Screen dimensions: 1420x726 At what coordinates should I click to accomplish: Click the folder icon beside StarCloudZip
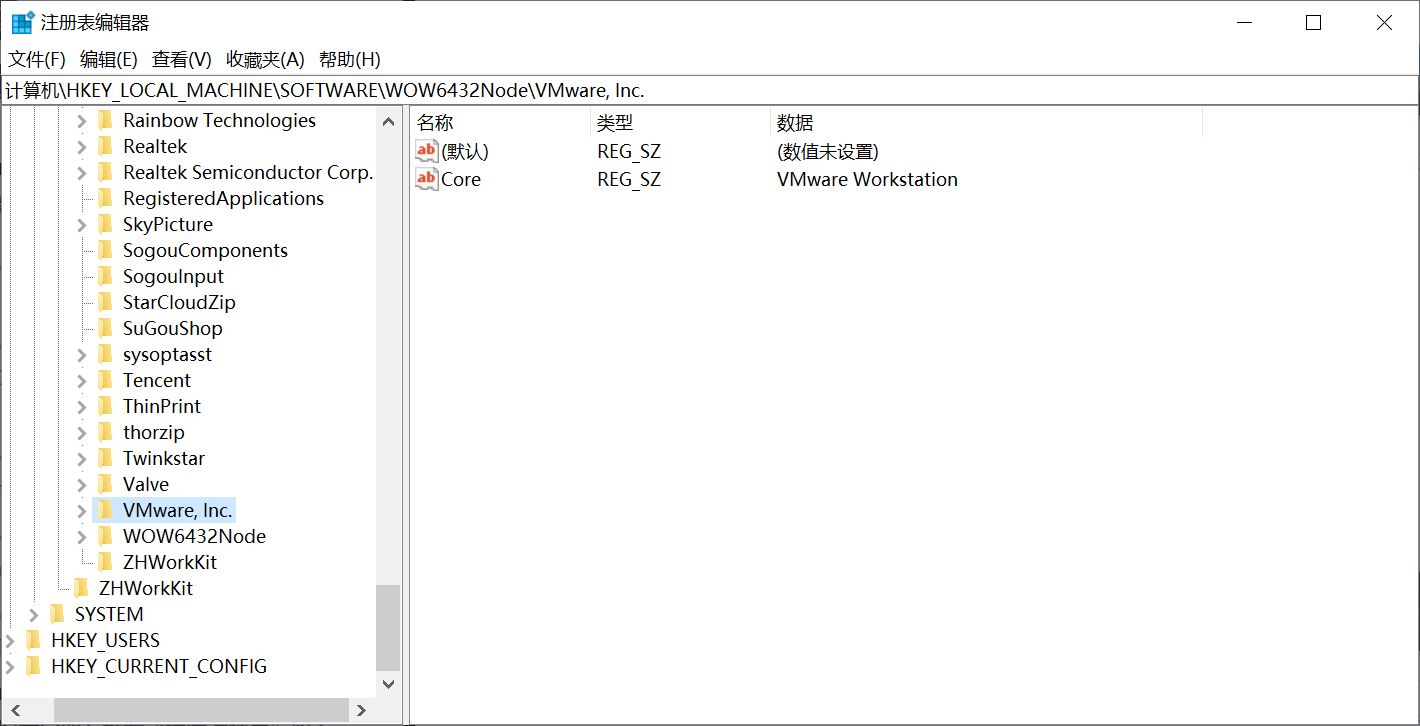click(x=105, y=302)
